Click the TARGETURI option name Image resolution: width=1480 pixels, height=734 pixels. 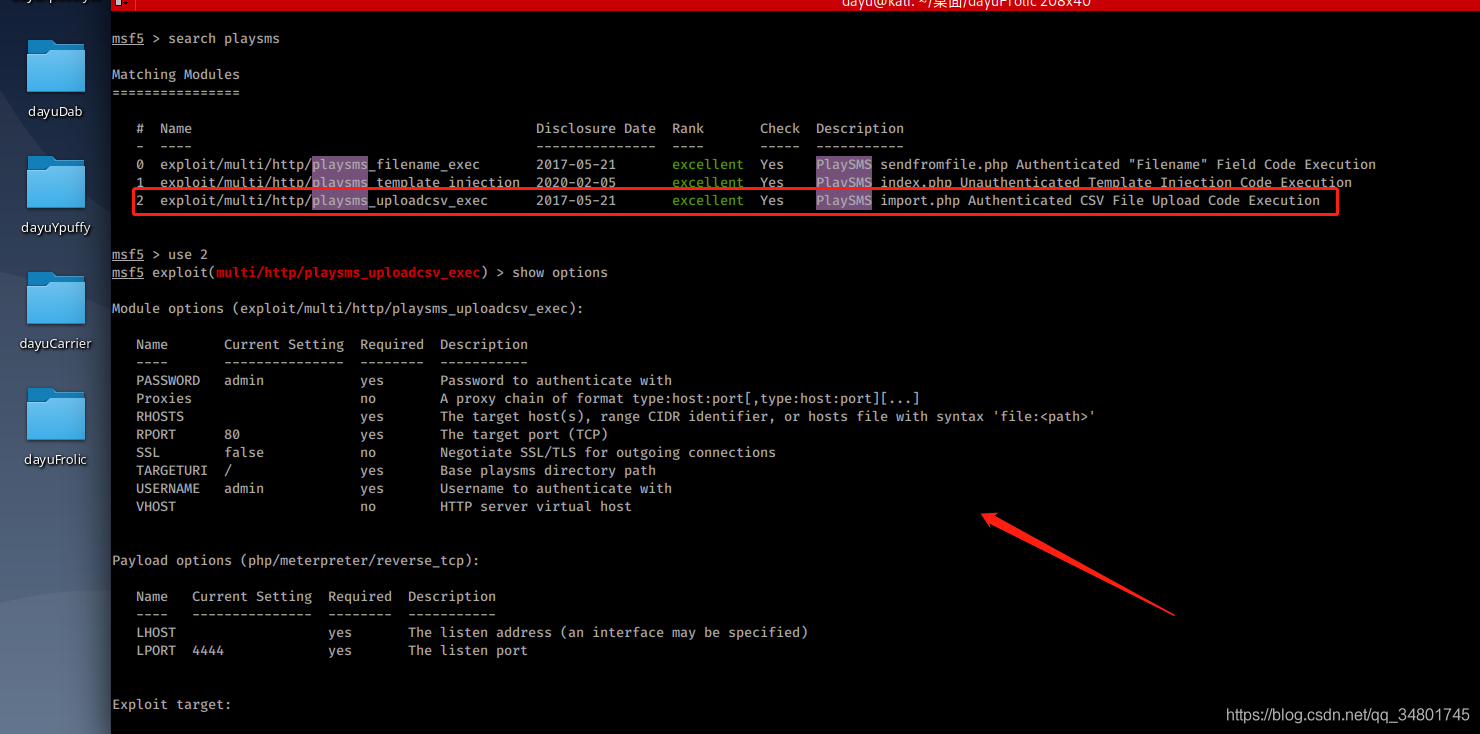172,470
